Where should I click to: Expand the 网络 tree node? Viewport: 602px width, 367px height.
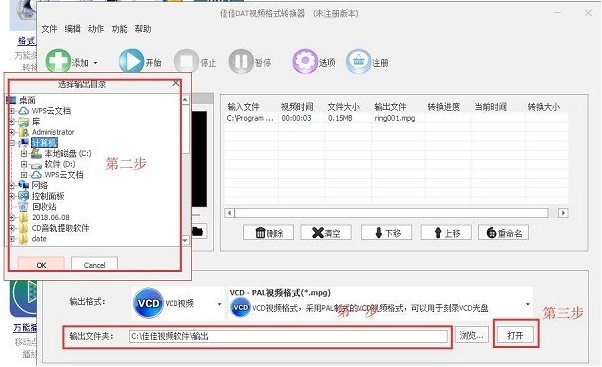point(12,185)
